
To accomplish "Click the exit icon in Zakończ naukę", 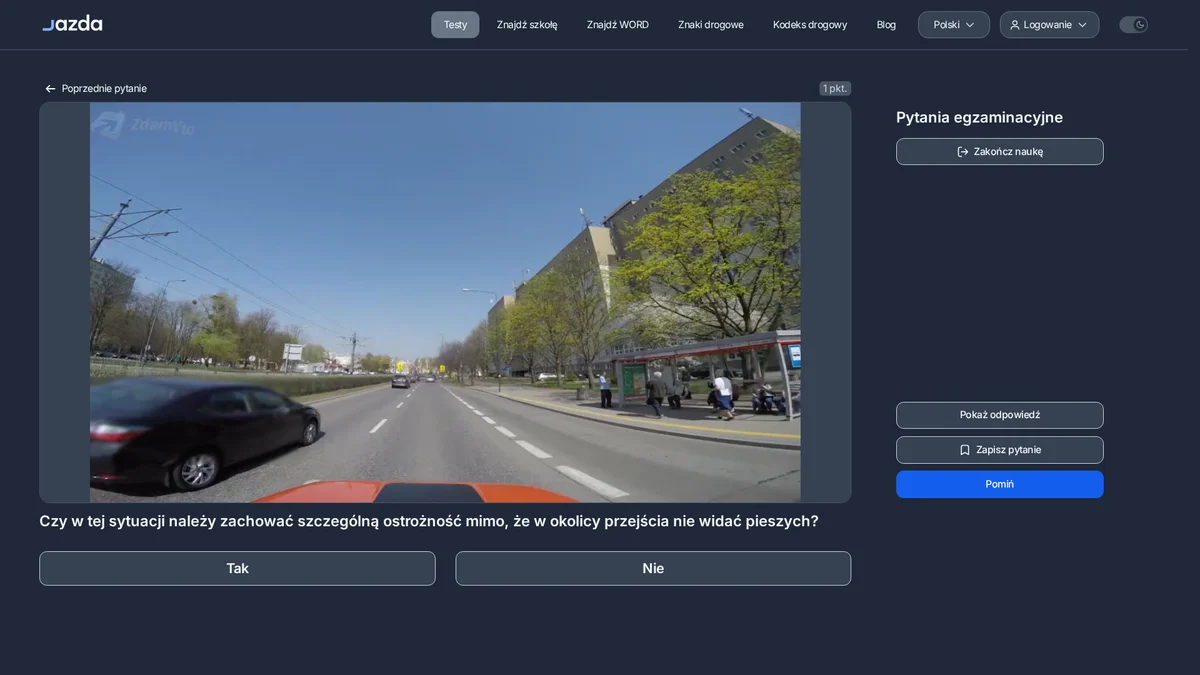I will point(963,152).
